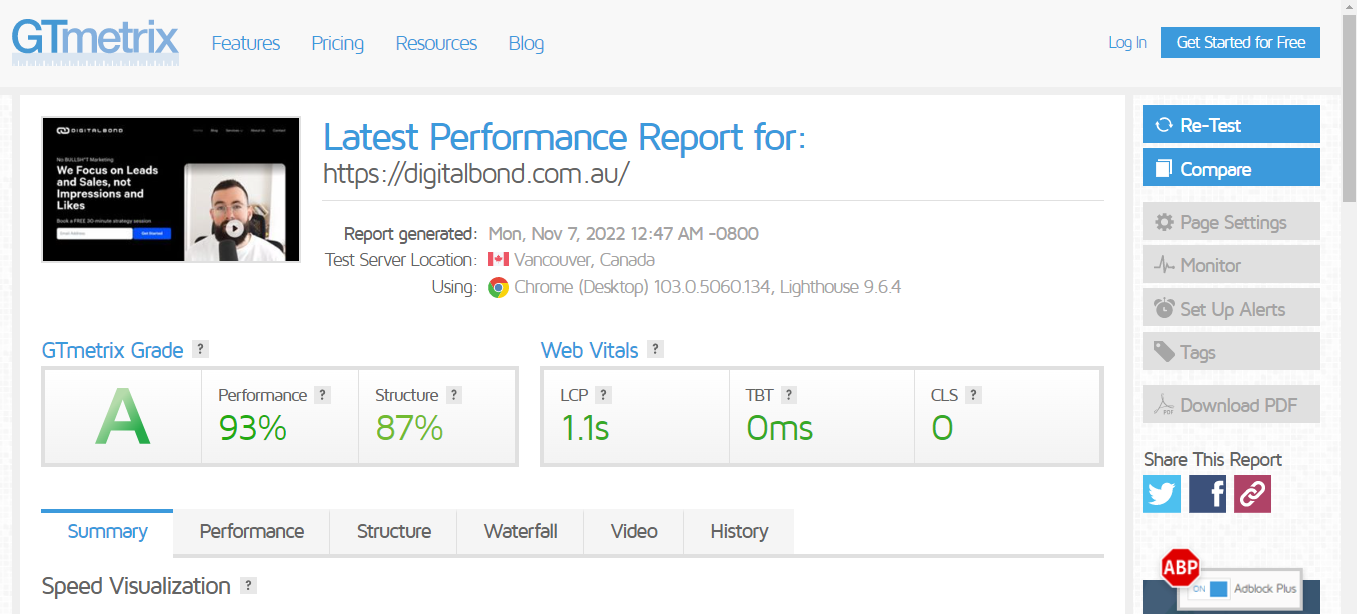Click Performance score help icon
The height and width of the screenshot is (614, 1357).
pyautogui.click(x=322, y=395)
